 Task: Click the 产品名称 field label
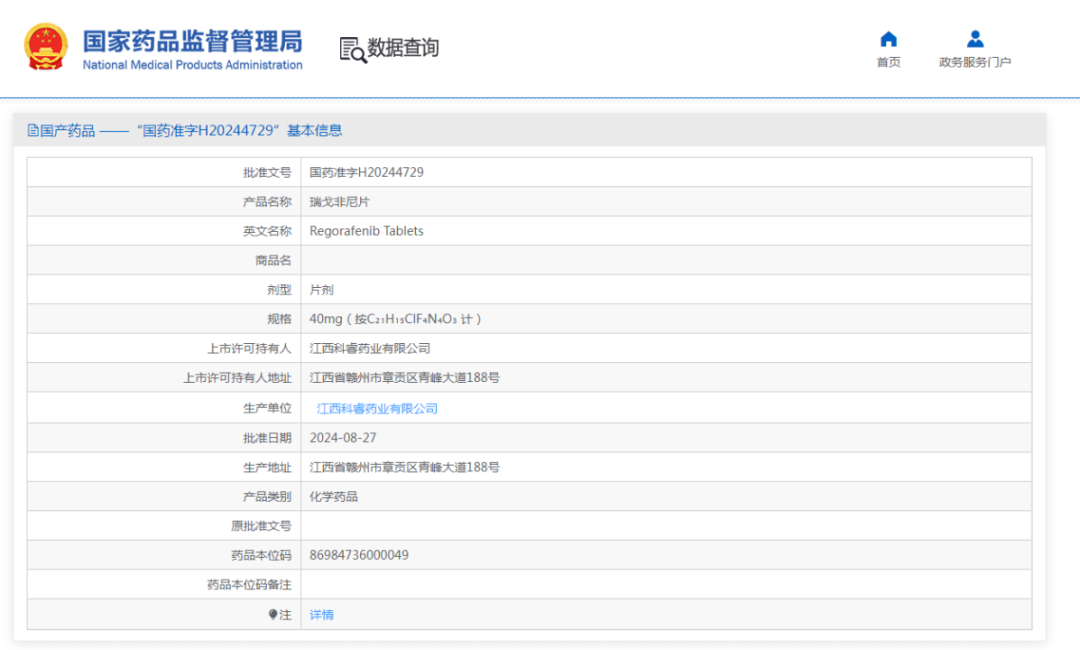pos(267,202)
